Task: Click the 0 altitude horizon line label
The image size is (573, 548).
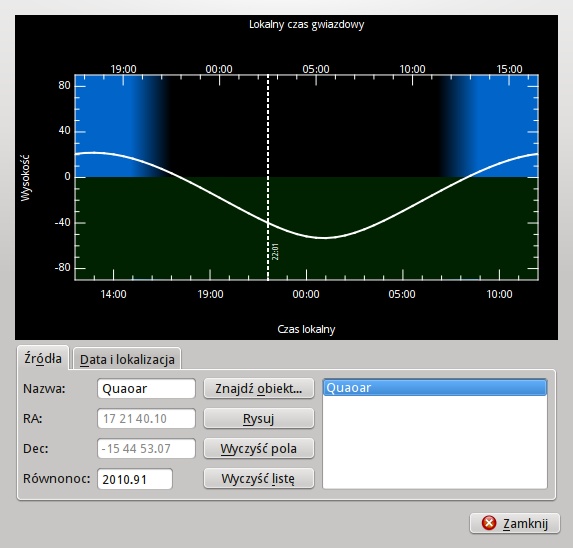Action: (x=67, y=176)
